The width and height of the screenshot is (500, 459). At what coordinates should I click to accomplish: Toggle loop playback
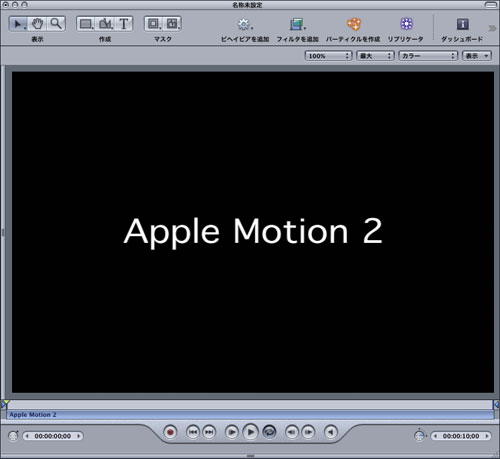tap(269, 432)
